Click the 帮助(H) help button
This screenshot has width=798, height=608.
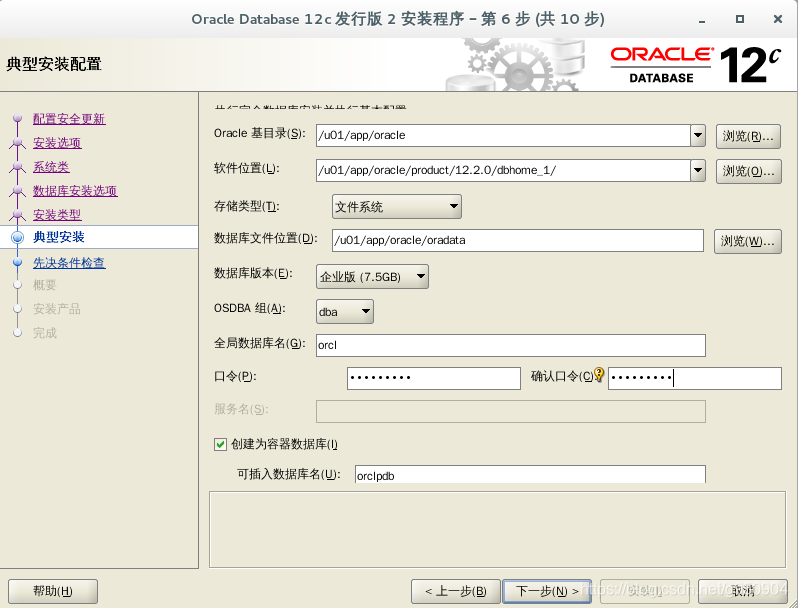pos(53,591)
